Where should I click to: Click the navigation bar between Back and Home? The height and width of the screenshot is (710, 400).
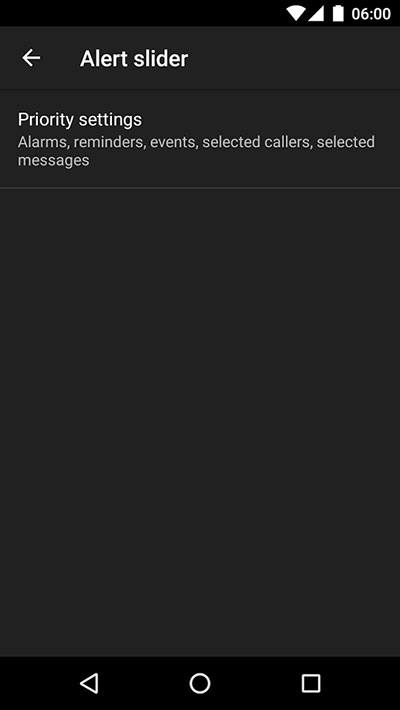(x=145, y=683)
